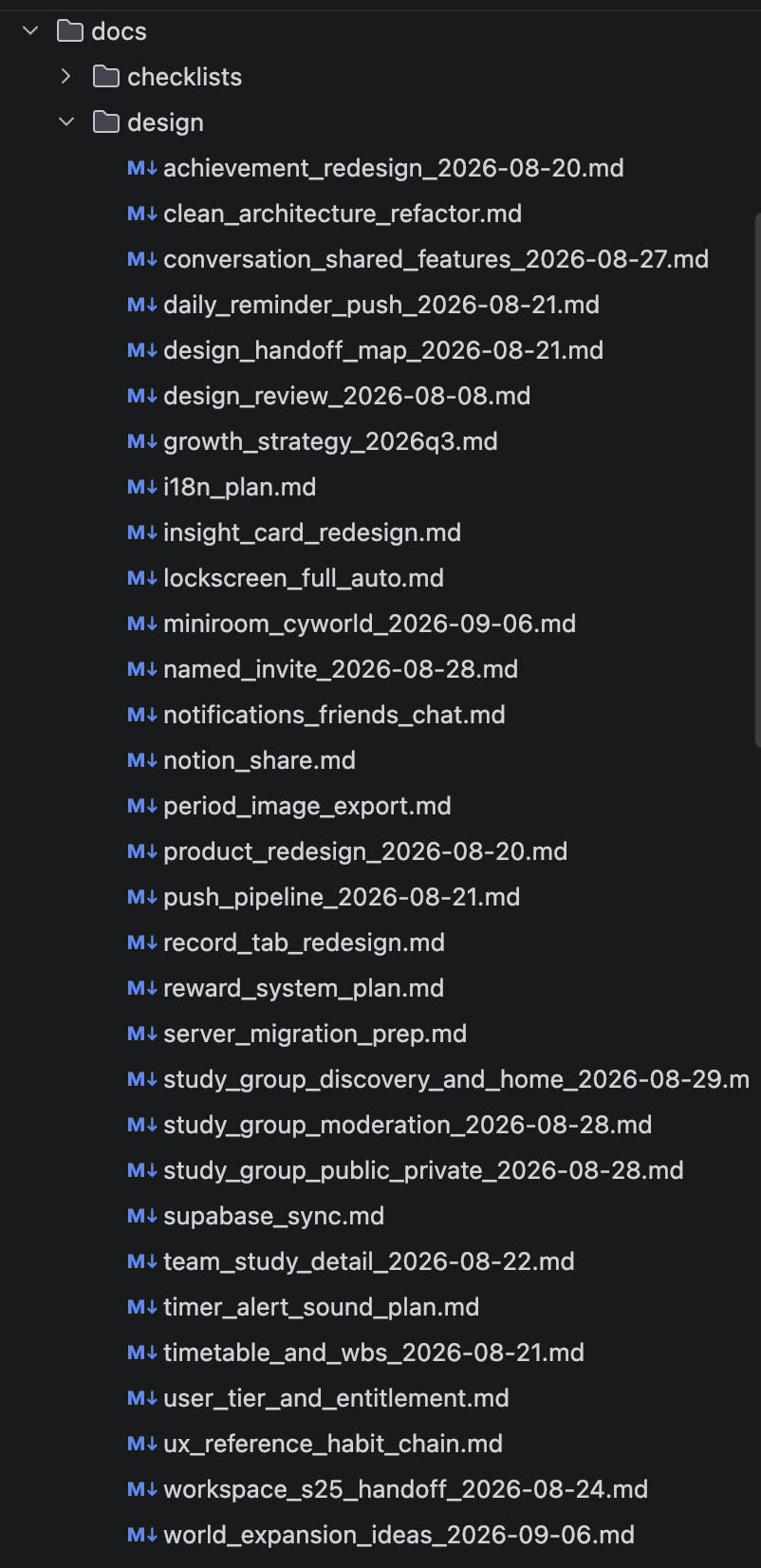
Task: Open achievement_redesign_2026-08-20.md file
Action: pos(394,168)
